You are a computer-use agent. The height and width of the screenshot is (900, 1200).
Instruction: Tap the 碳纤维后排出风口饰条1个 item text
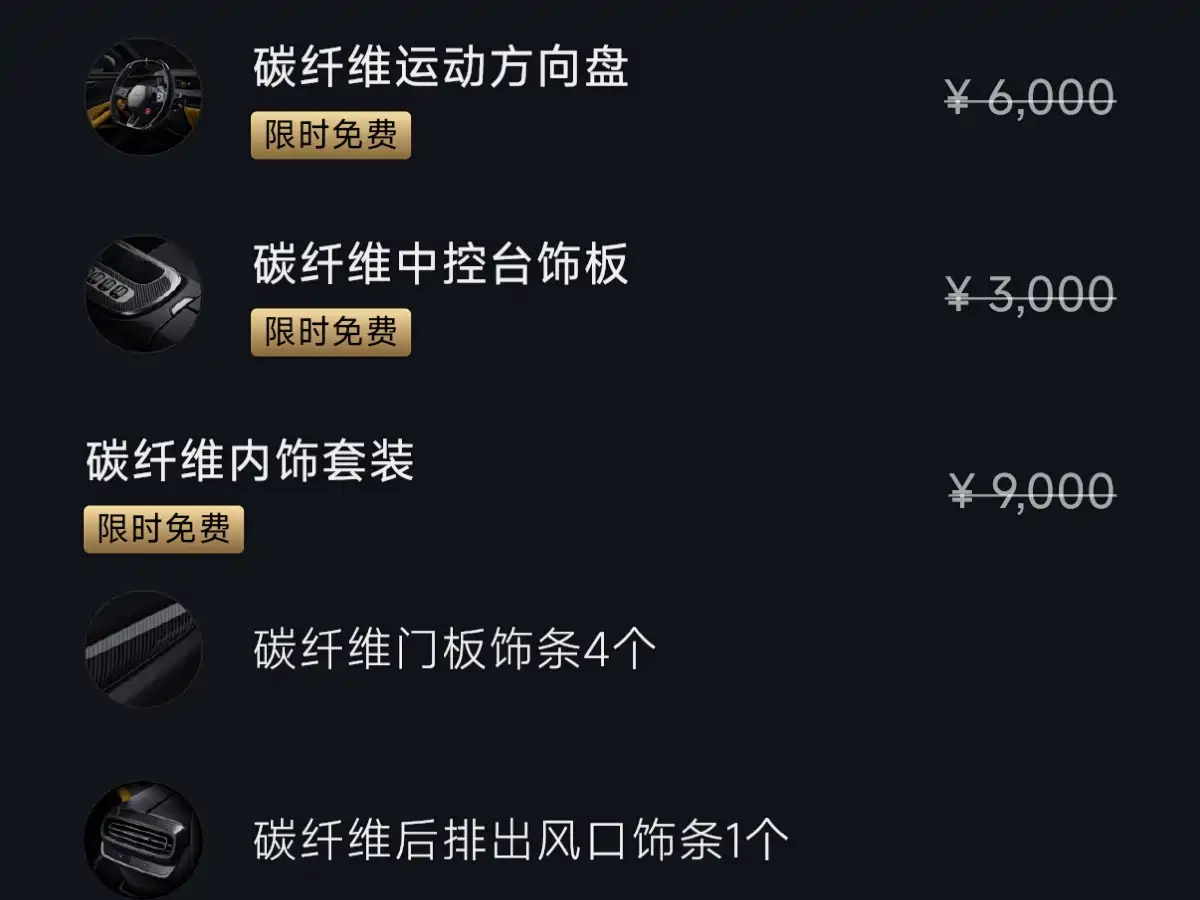pos(520,841)
